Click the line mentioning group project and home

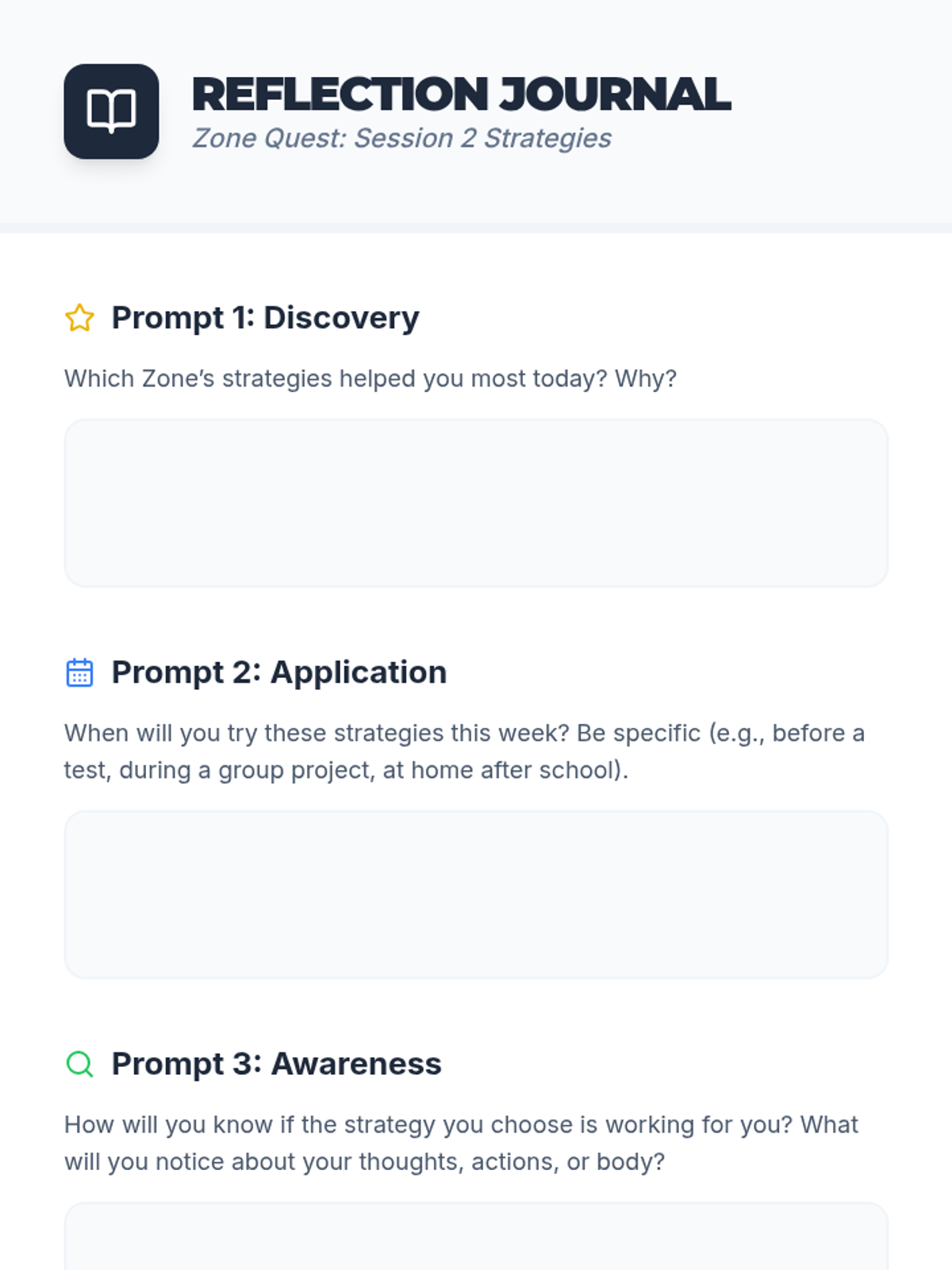click(346, 770)
